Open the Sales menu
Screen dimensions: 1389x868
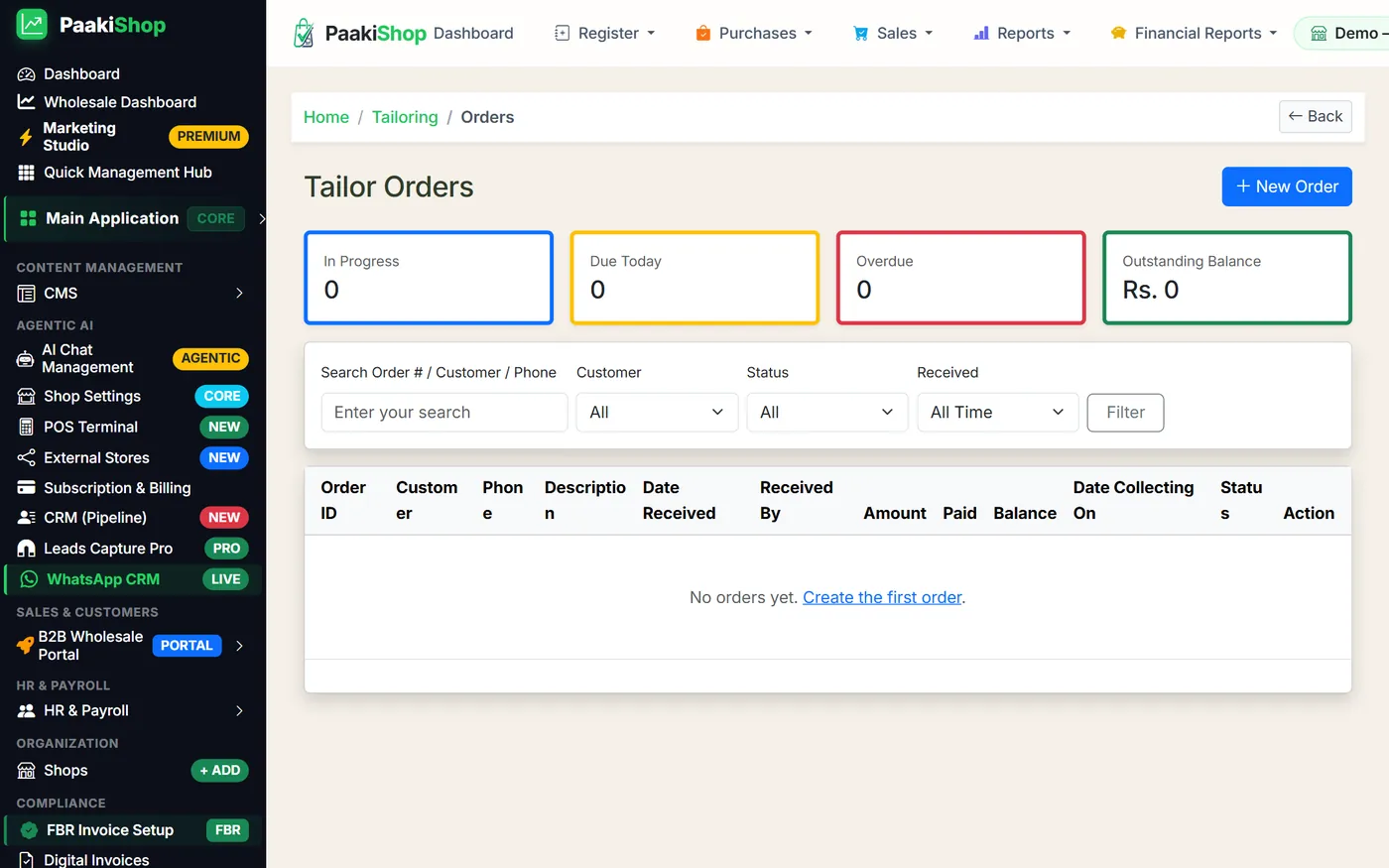point(893,34)
